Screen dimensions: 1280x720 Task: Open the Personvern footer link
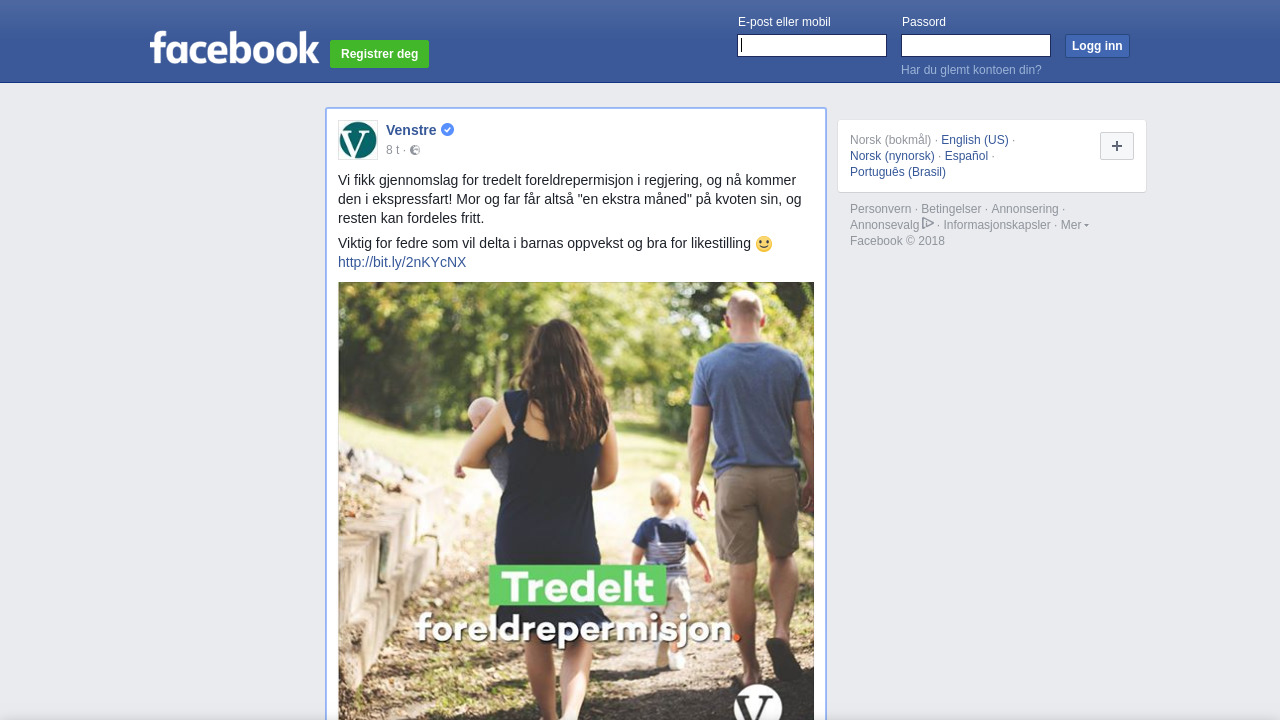click(881, 209)
